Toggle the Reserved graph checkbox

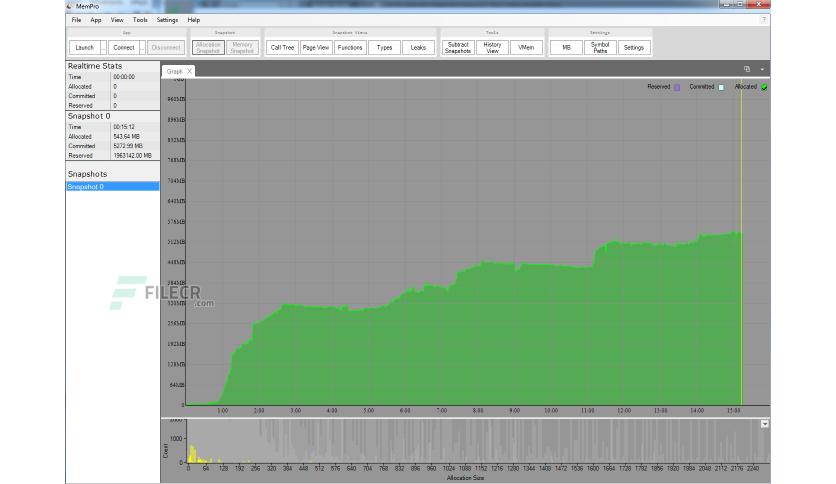(x=677, y=87)
